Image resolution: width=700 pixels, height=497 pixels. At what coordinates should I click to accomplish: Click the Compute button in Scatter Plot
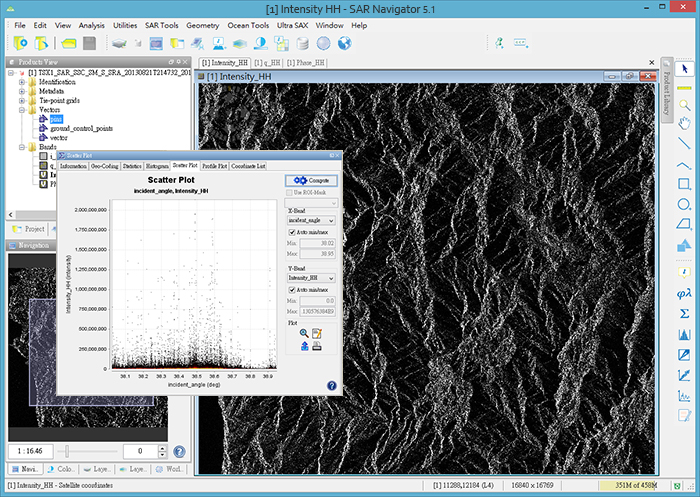coord(313,180)
